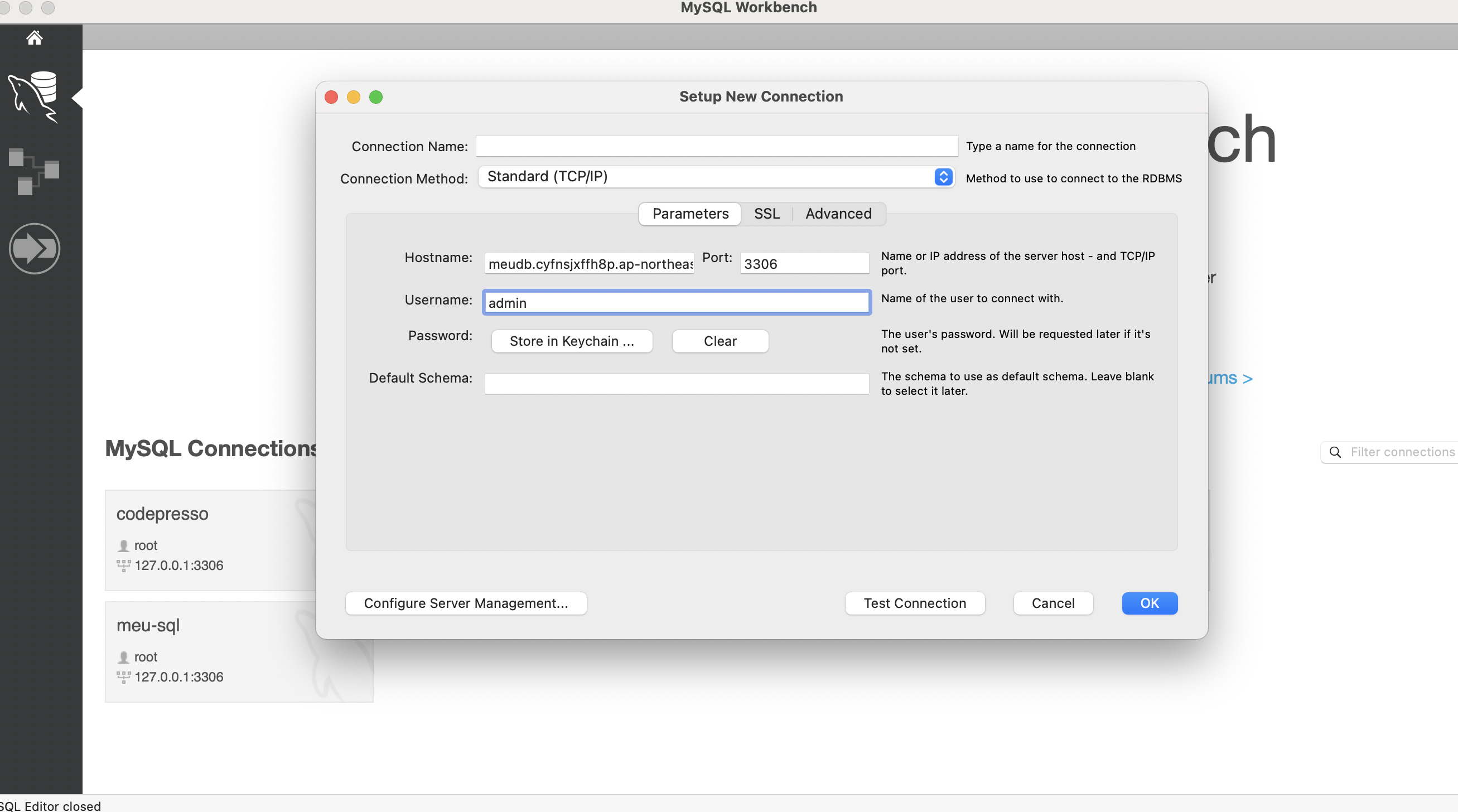Switch to the Advanced tab

pos(838,214)
